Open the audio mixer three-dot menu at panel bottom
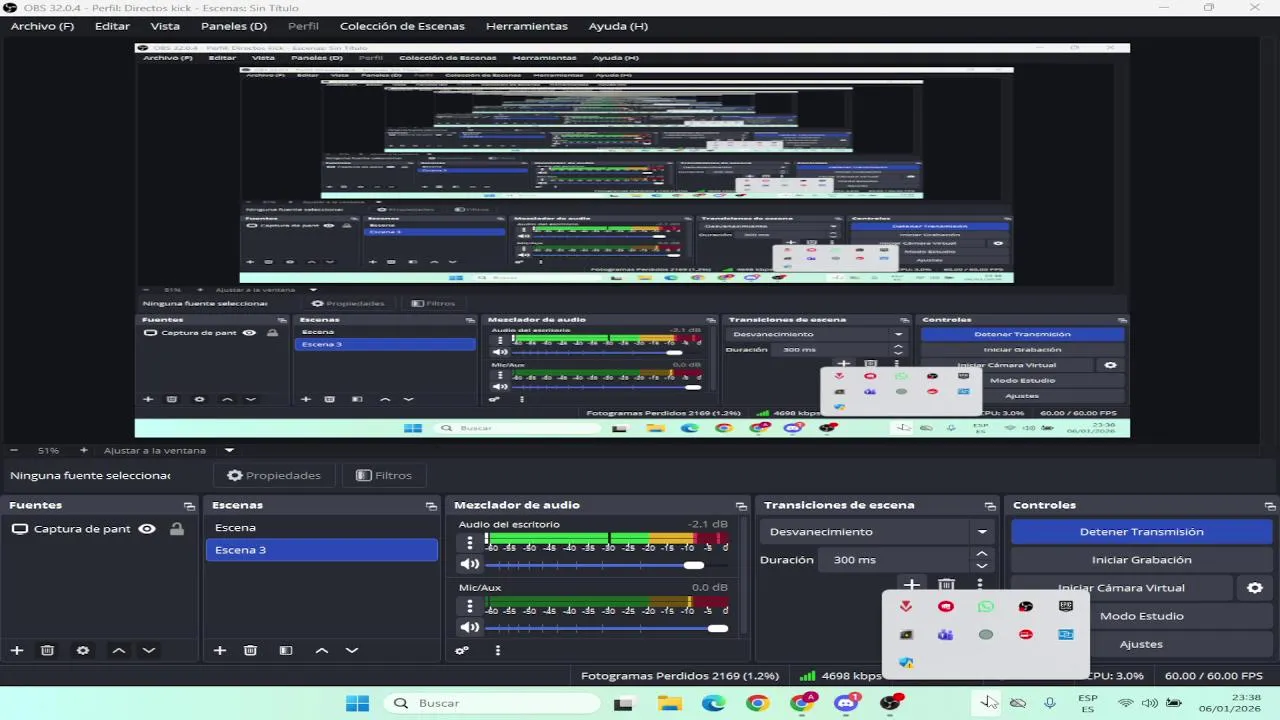The image size is (1280, 720). tap(497, 650)
